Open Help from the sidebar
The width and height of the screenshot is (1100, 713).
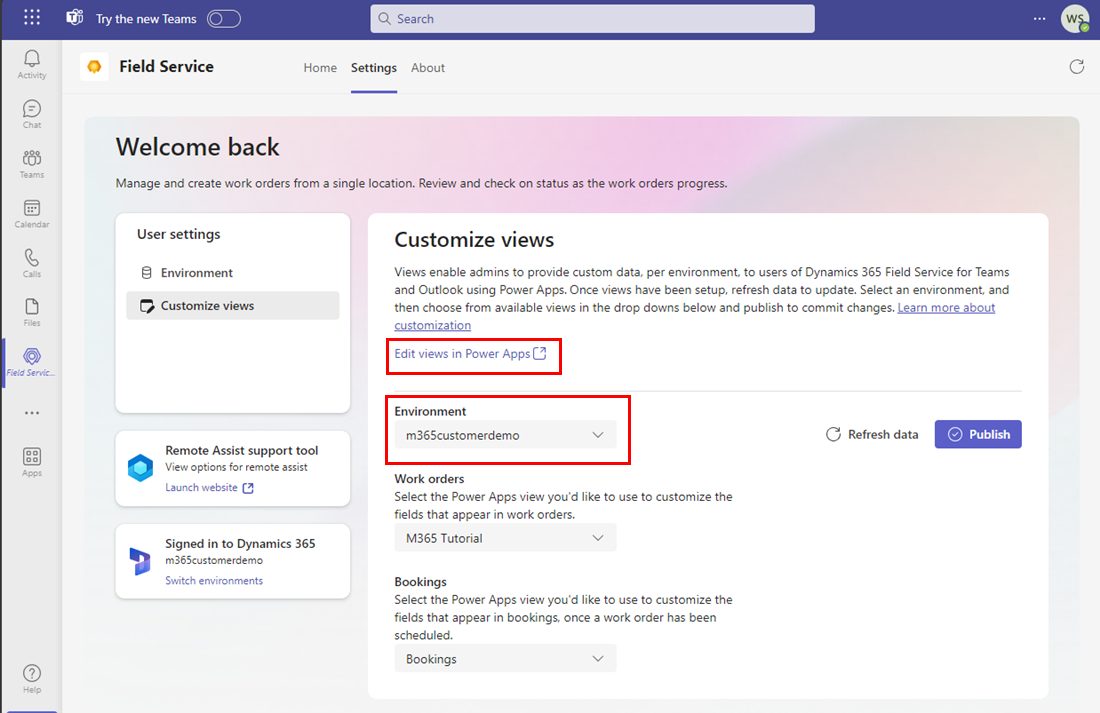[x=32, y=679]
